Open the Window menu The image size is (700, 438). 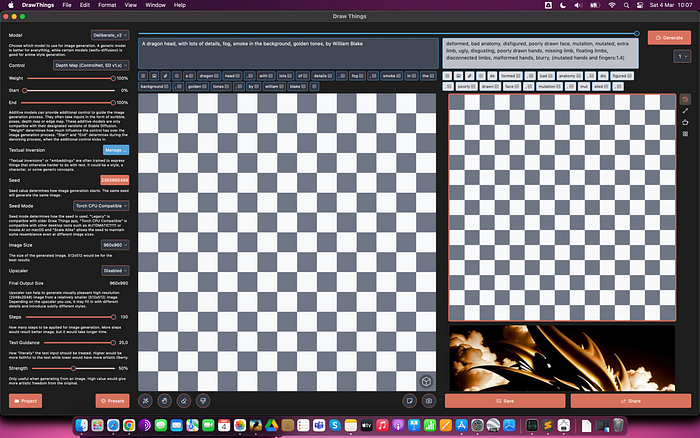(x=155, y=5)
